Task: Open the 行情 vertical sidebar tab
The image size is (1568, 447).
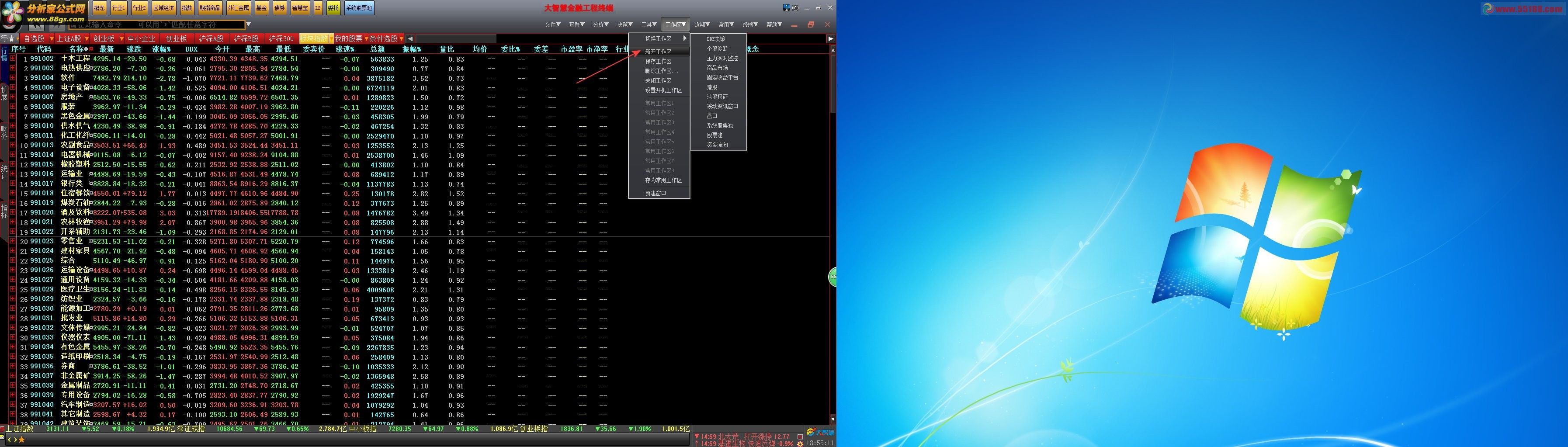Action: (4, 54)
